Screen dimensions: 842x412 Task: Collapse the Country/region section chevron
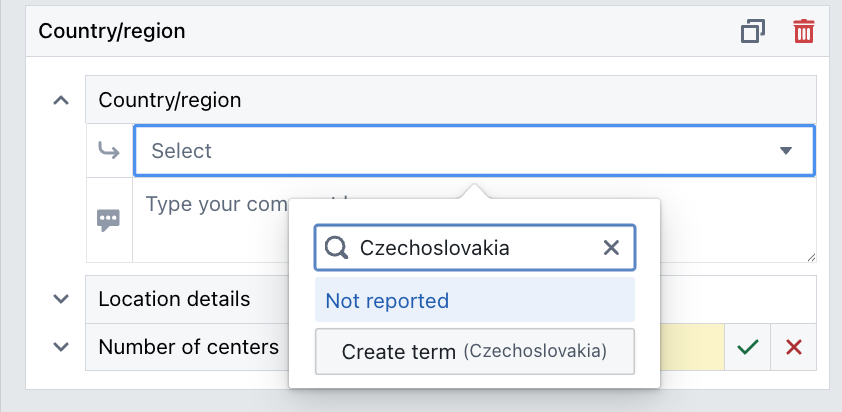[61, 100]
